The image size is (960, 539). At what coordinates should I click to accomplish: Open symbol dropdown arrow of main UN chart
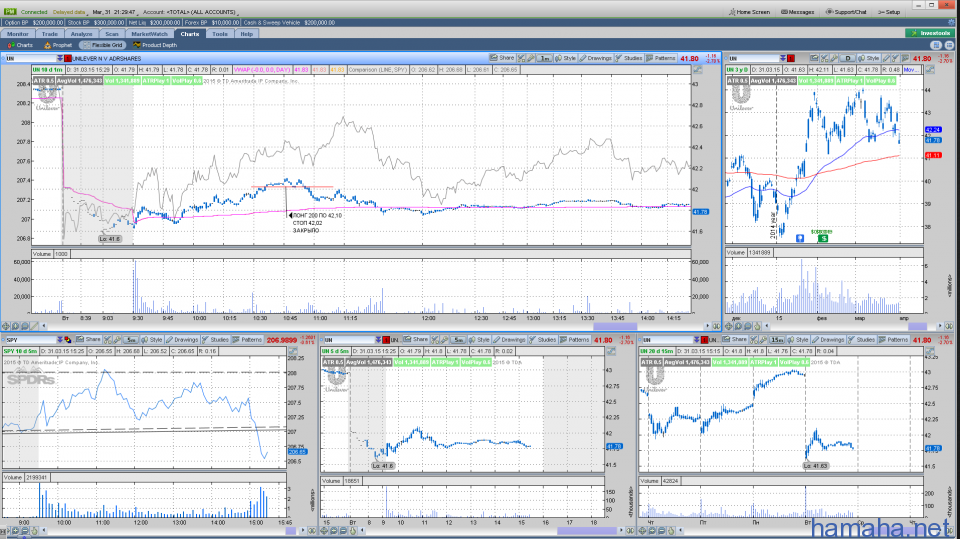(x=60, y=58)
